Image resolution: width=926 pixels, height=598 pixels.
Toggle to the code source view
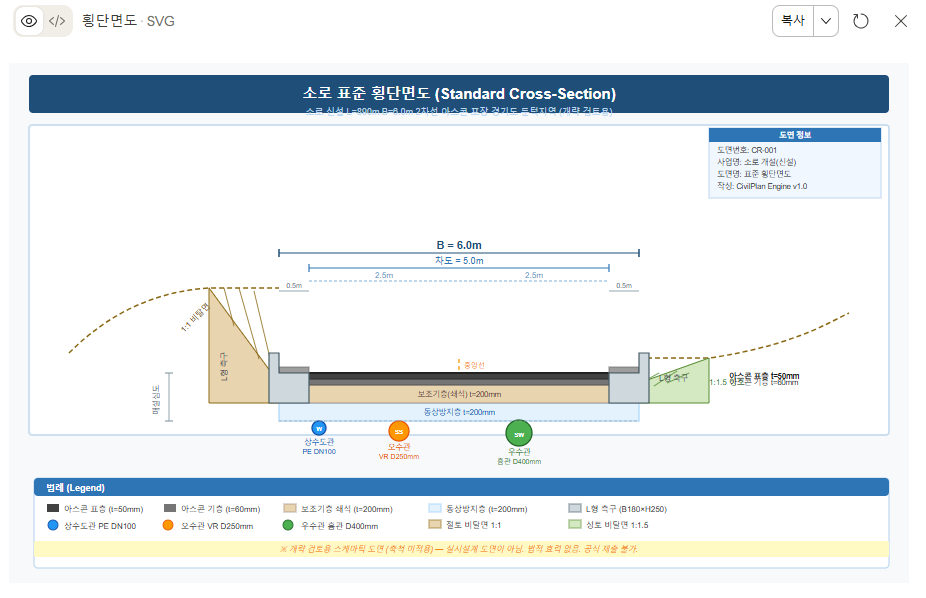point(58,21)
